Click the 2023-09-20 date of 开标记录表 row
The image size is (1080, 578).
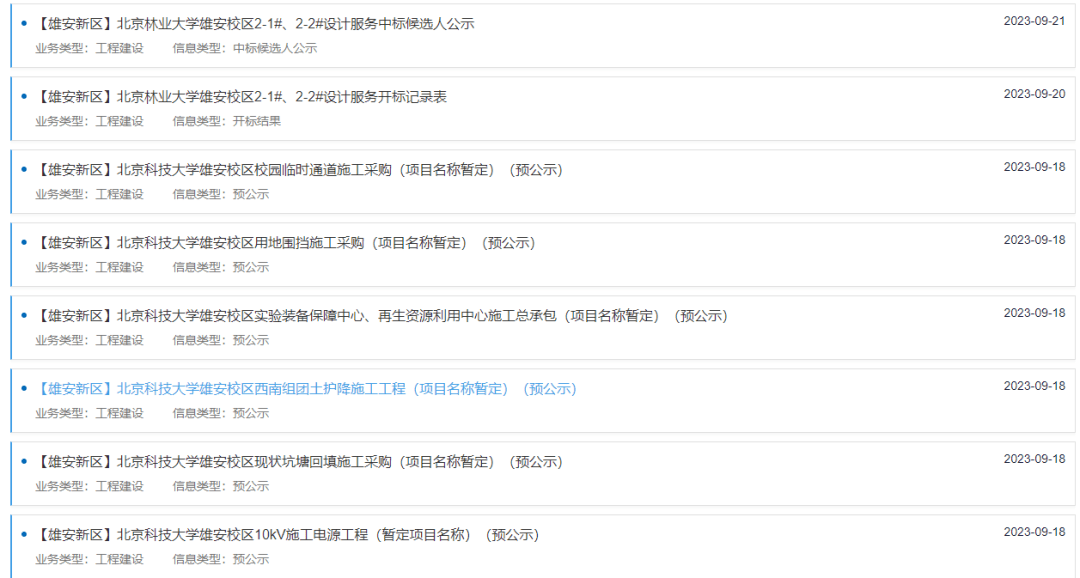(x=1034, y=94)
